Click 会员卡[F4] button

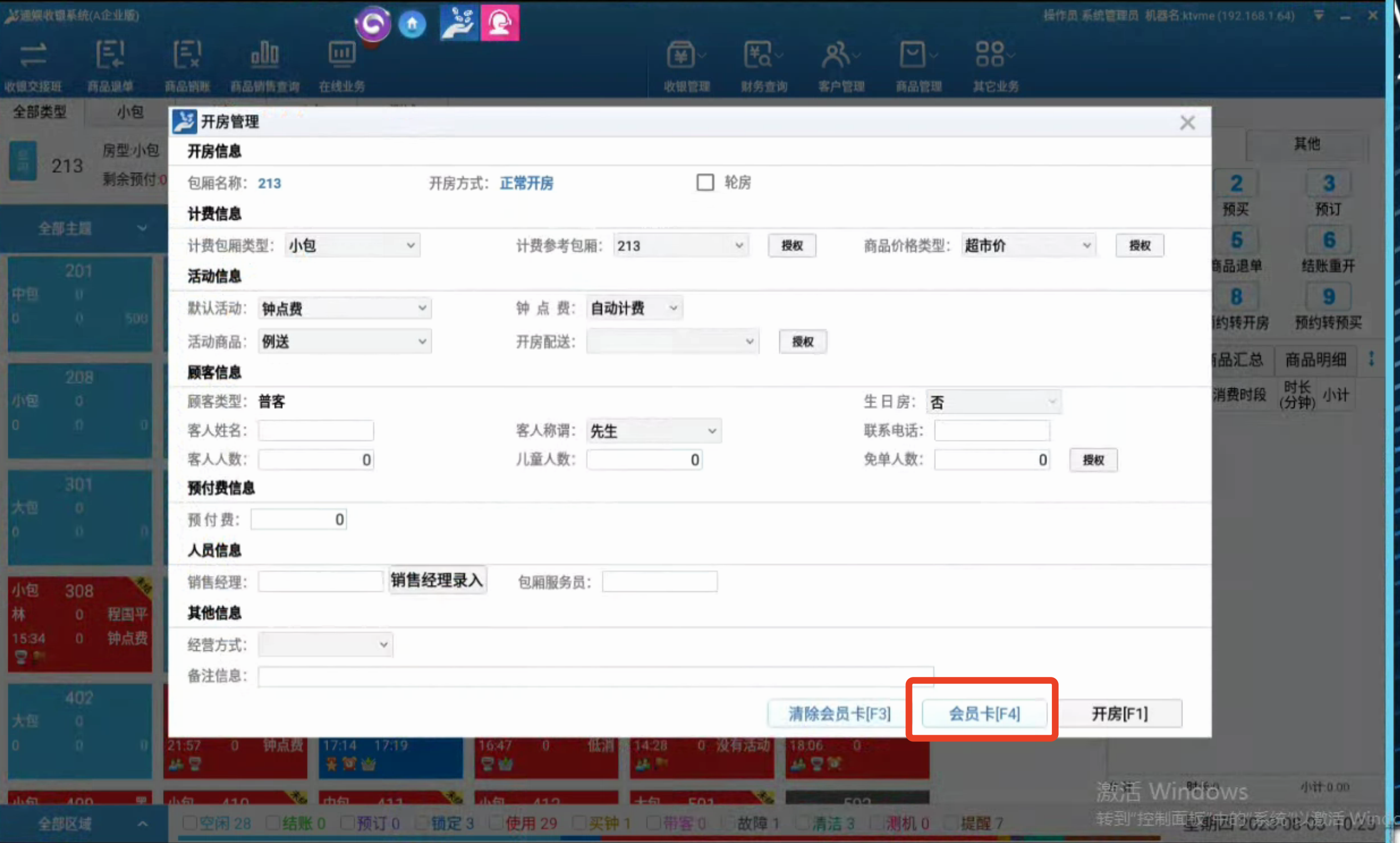point(984,714)
